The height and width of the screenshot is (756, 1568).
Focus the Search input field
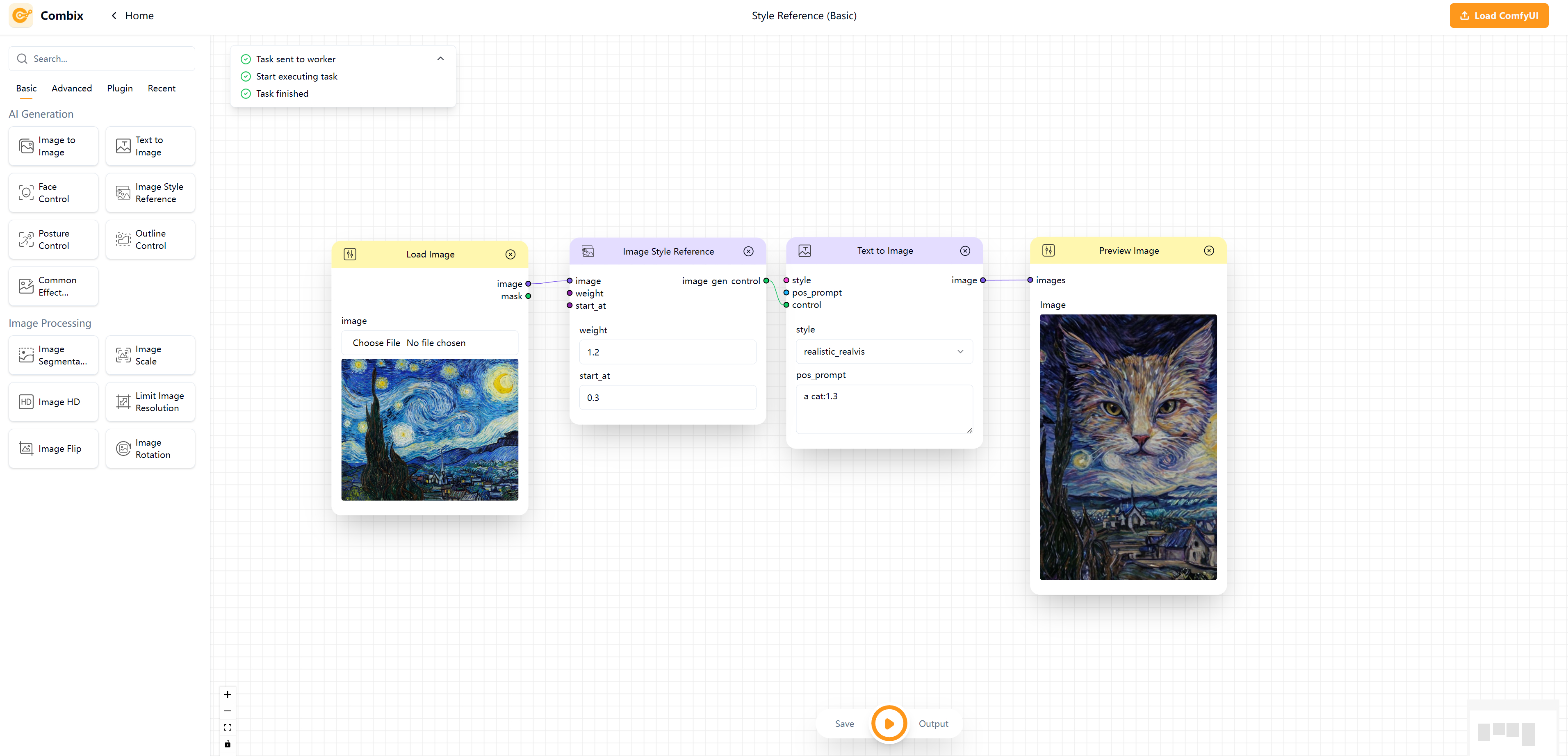(x=102, y=59)
